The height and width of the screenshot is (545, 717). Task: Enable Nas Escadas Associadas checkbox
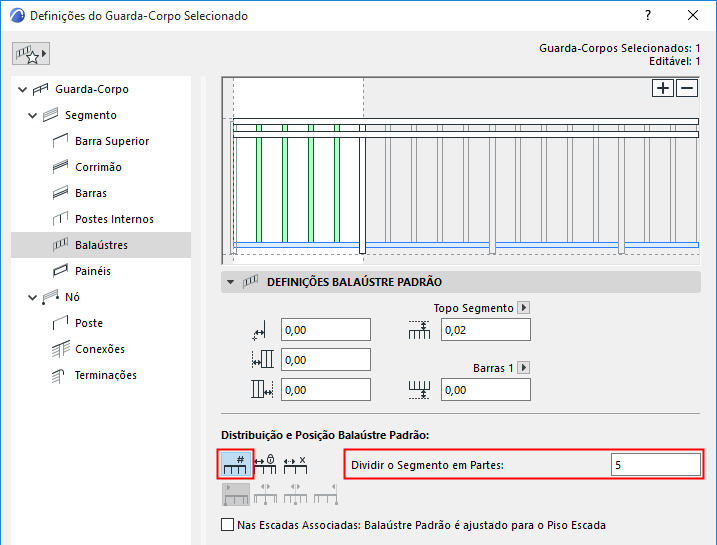pos(227,524)
